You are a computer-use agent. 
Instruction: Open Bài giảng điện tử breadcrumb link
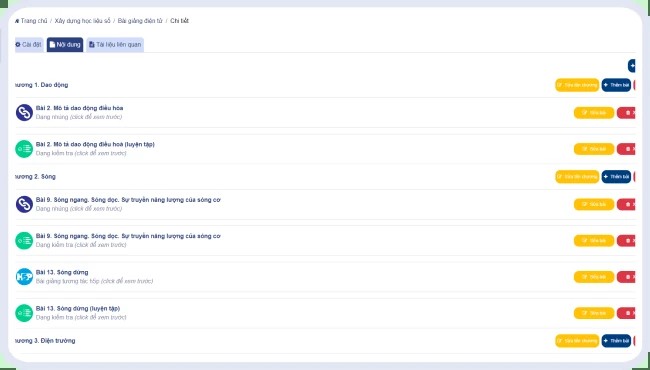[140, 21]
